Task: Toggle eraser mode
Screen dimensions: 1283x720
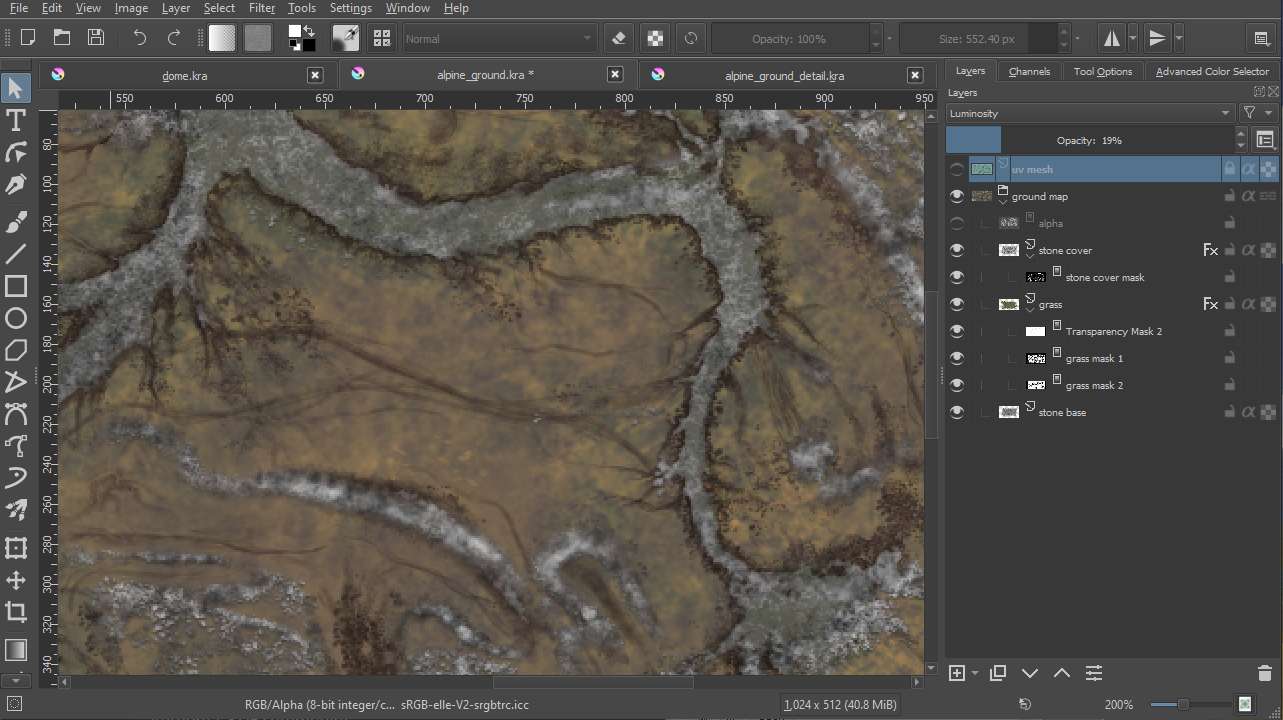Action: [x=618, y=38]
